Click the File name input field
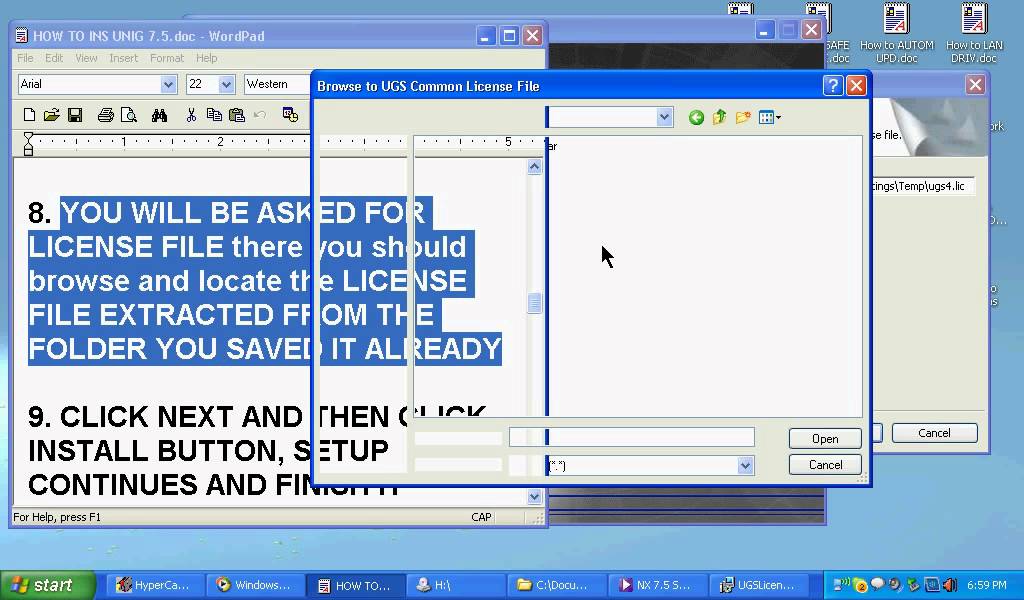Image resolution: width=1024 pixels, height=600 pixels. pyautogui.click(x=632, y=437)
